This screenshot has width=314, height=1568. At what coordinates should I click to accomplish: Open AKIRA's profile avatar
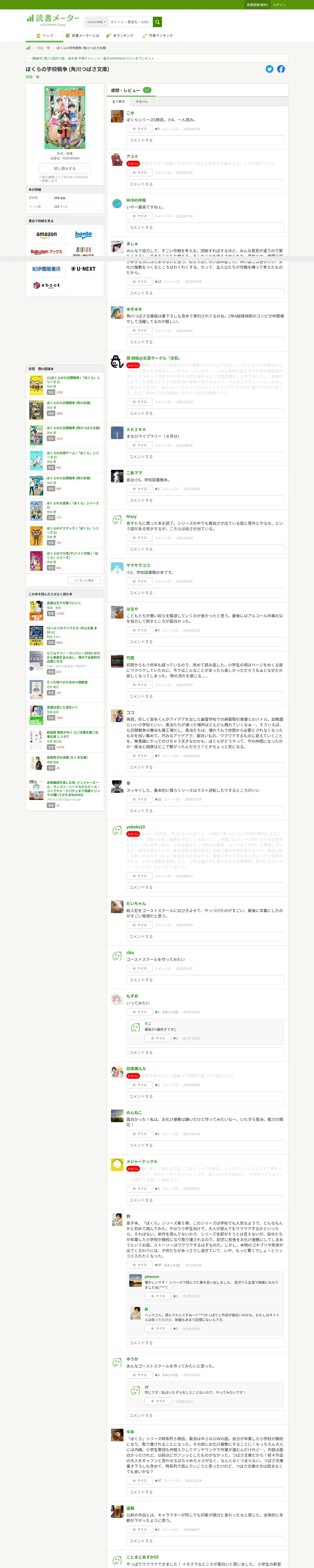point(117,433)
